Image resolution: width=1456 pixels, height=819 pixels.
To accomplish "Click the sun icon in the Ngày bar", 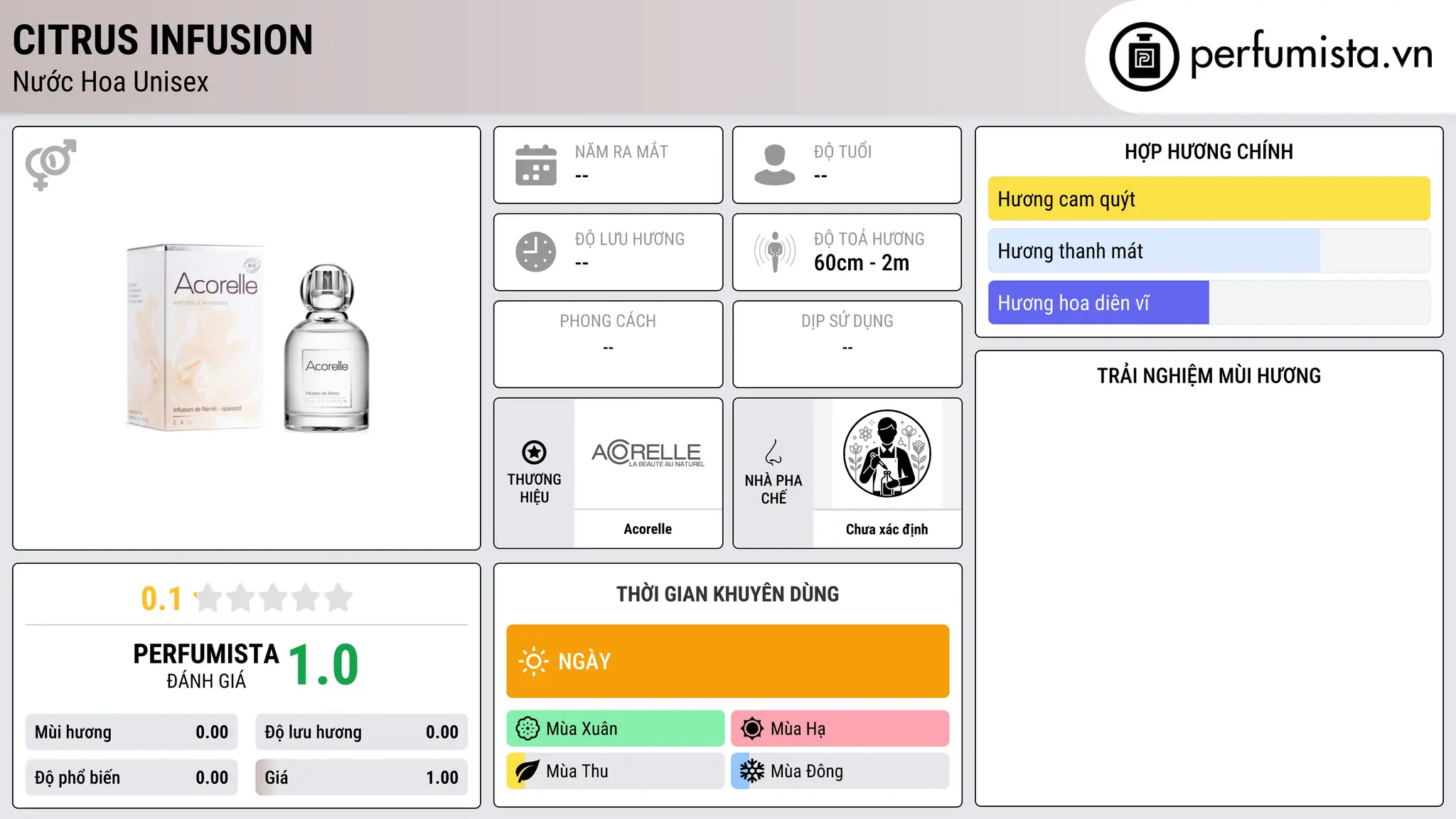I will [533, 661].
